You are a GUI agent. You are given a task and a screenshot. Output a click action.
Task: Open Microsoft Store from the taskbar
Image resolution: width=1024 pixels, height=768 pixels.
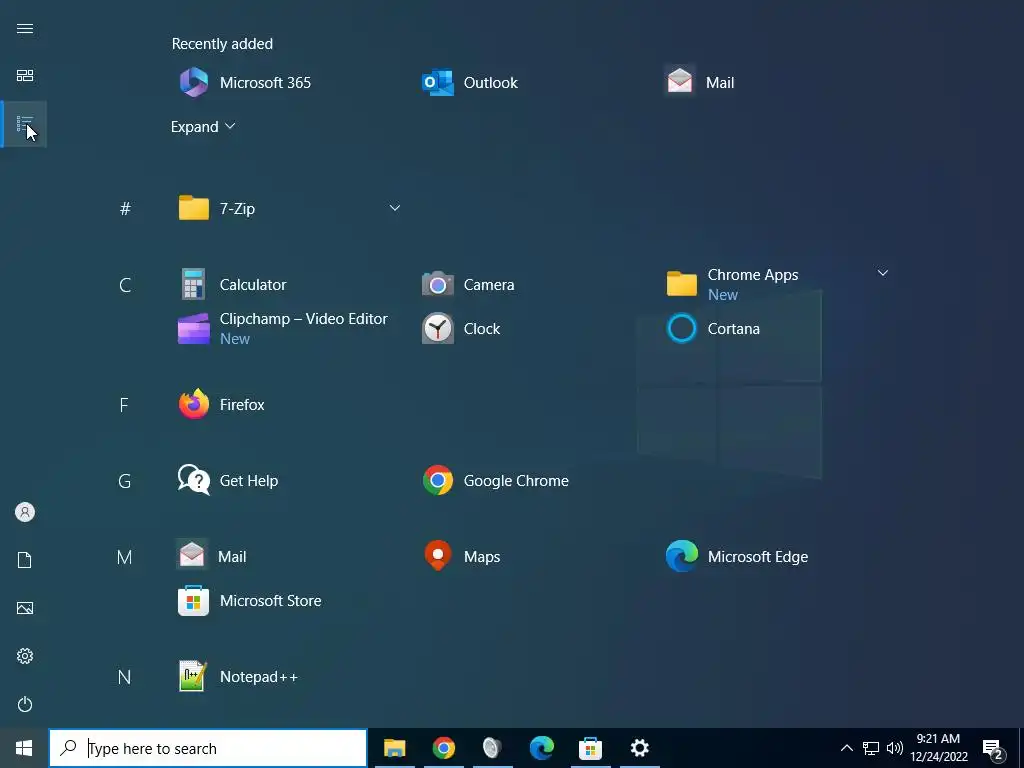(590, 748)
